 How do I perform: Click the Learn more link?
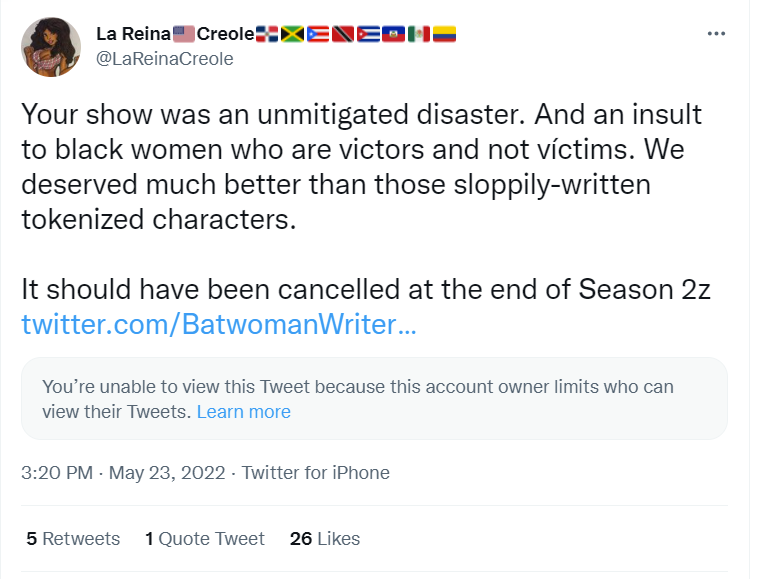pyautogui.click(x=243, y=412)
